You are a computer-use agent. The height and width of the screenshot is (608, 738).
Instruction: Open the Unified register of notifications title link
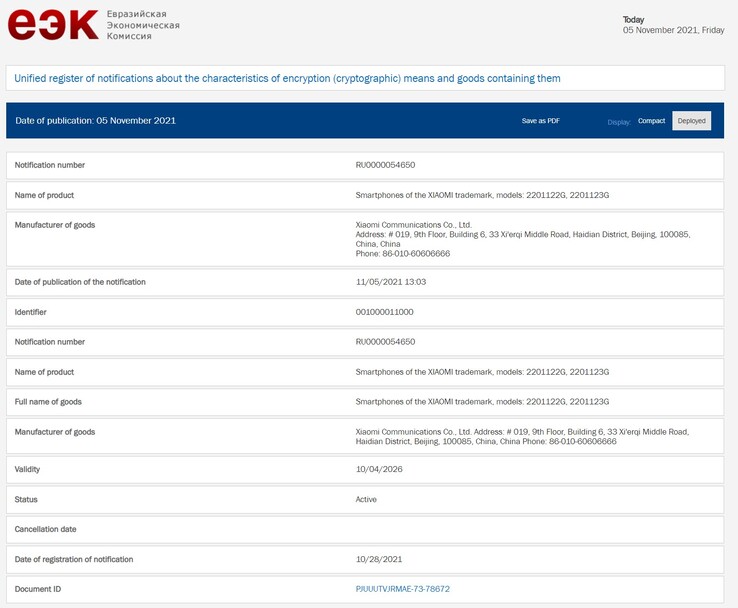[x=287, y=78]
